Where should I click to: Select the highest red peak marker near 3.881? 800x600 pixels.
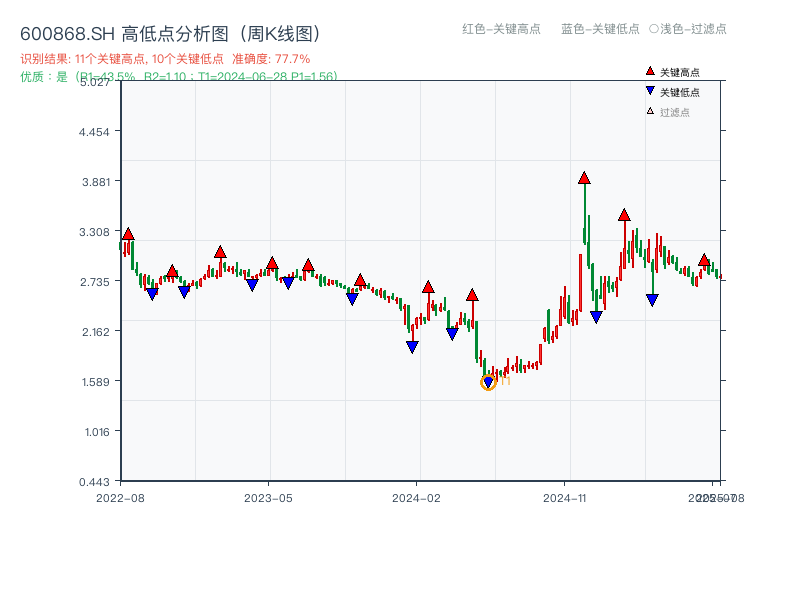click(584, 178)
